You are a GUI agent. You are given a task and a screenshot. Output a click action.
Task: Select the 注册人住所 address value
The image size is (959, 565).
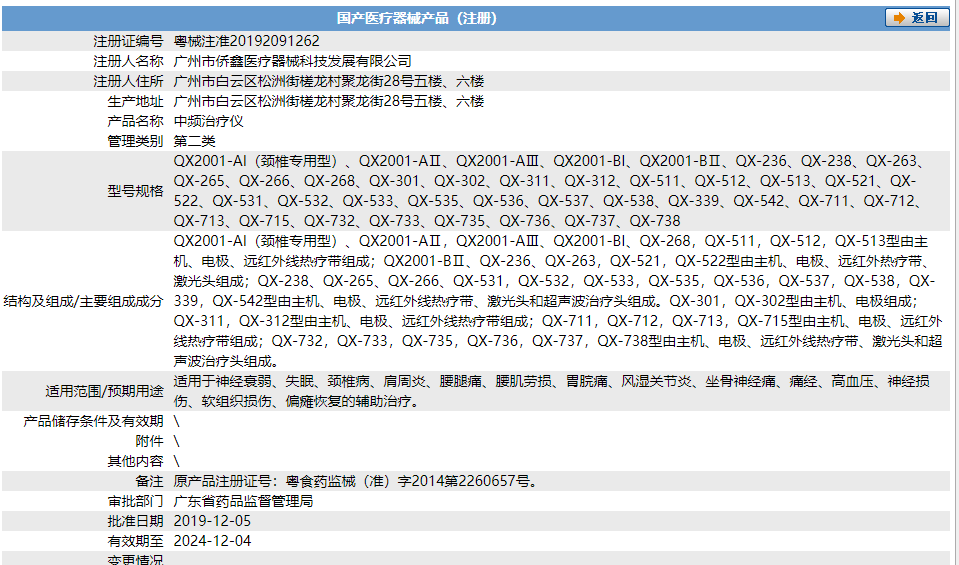(x=328, y=81)
